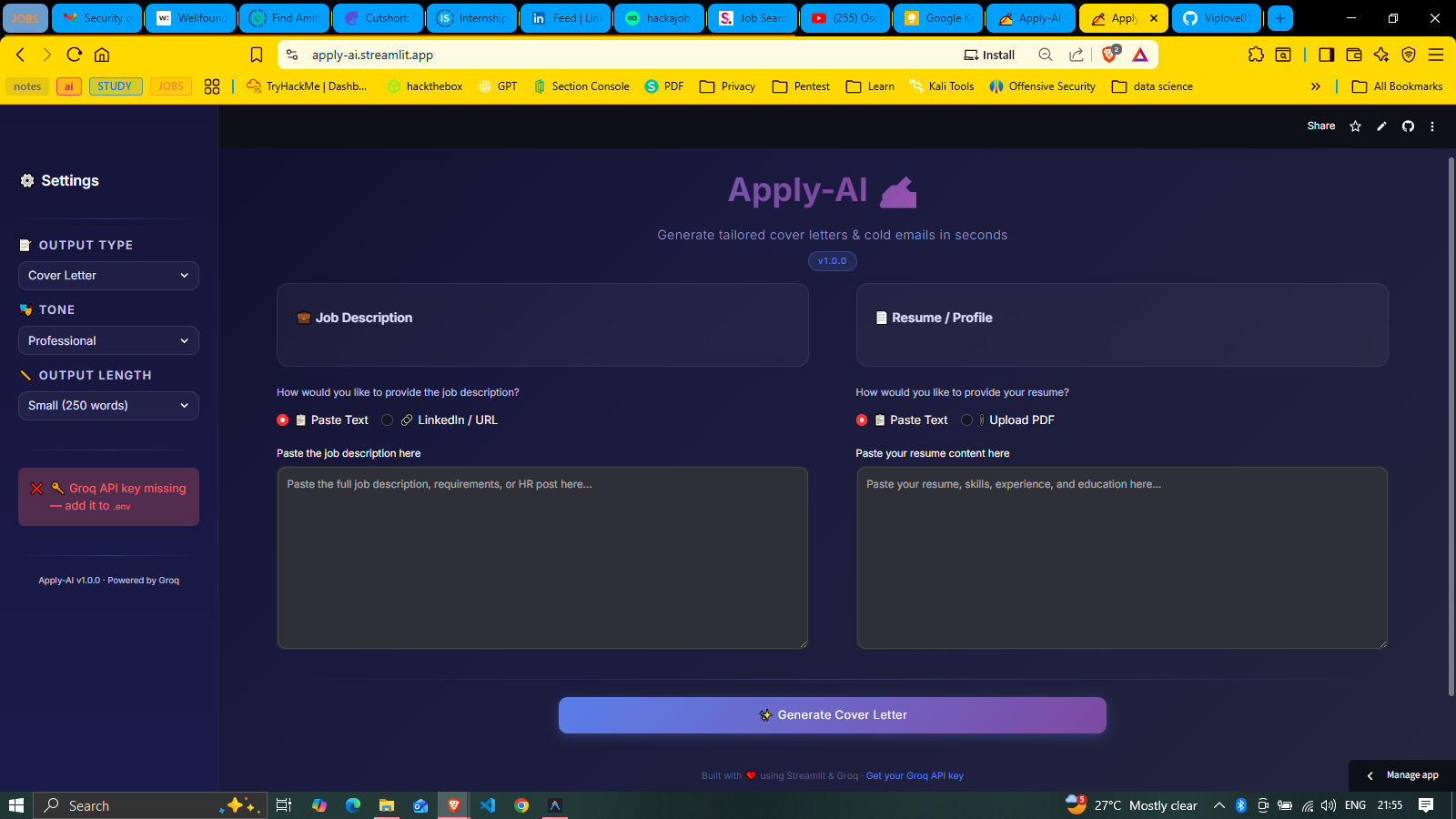The image size is (1456, 819).
Task: Reload the apply-ai.streamlit.app page
Action: [x=75, y=55]
